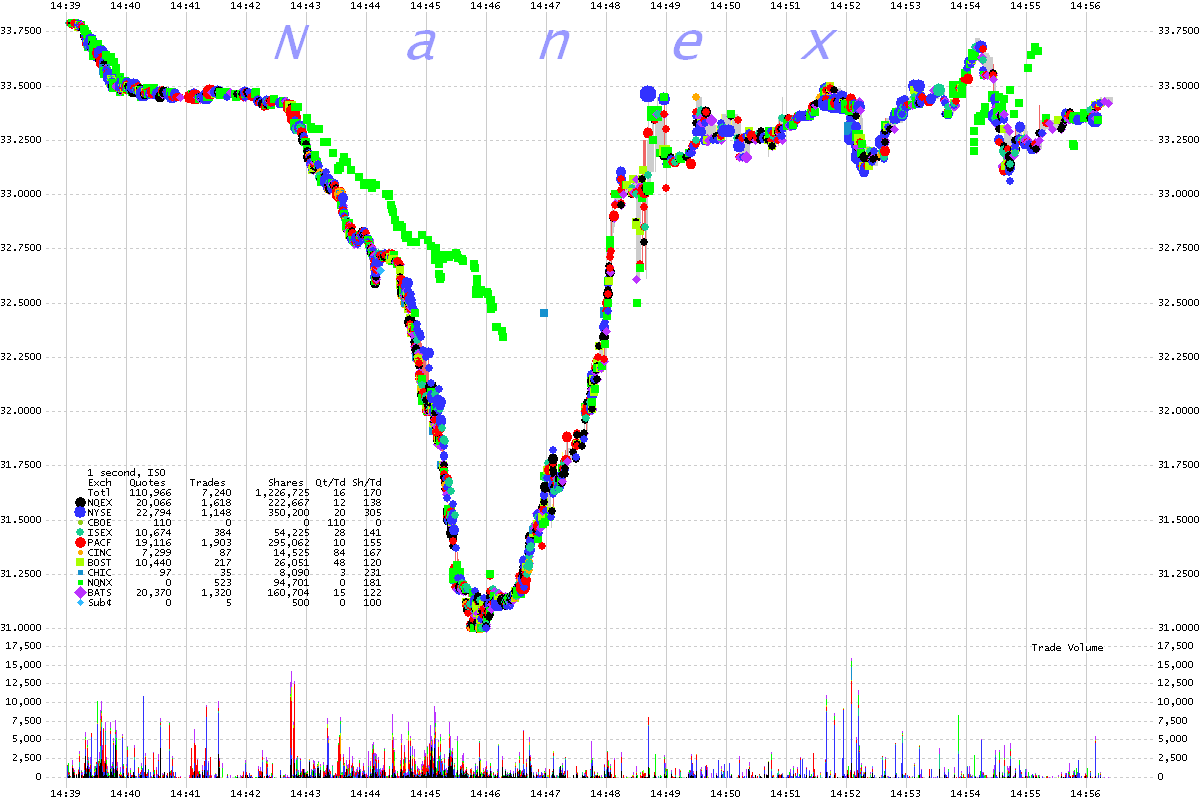Click the purple BATS diamond legend marker
The image size is (1200, 800).
point(80,592)
